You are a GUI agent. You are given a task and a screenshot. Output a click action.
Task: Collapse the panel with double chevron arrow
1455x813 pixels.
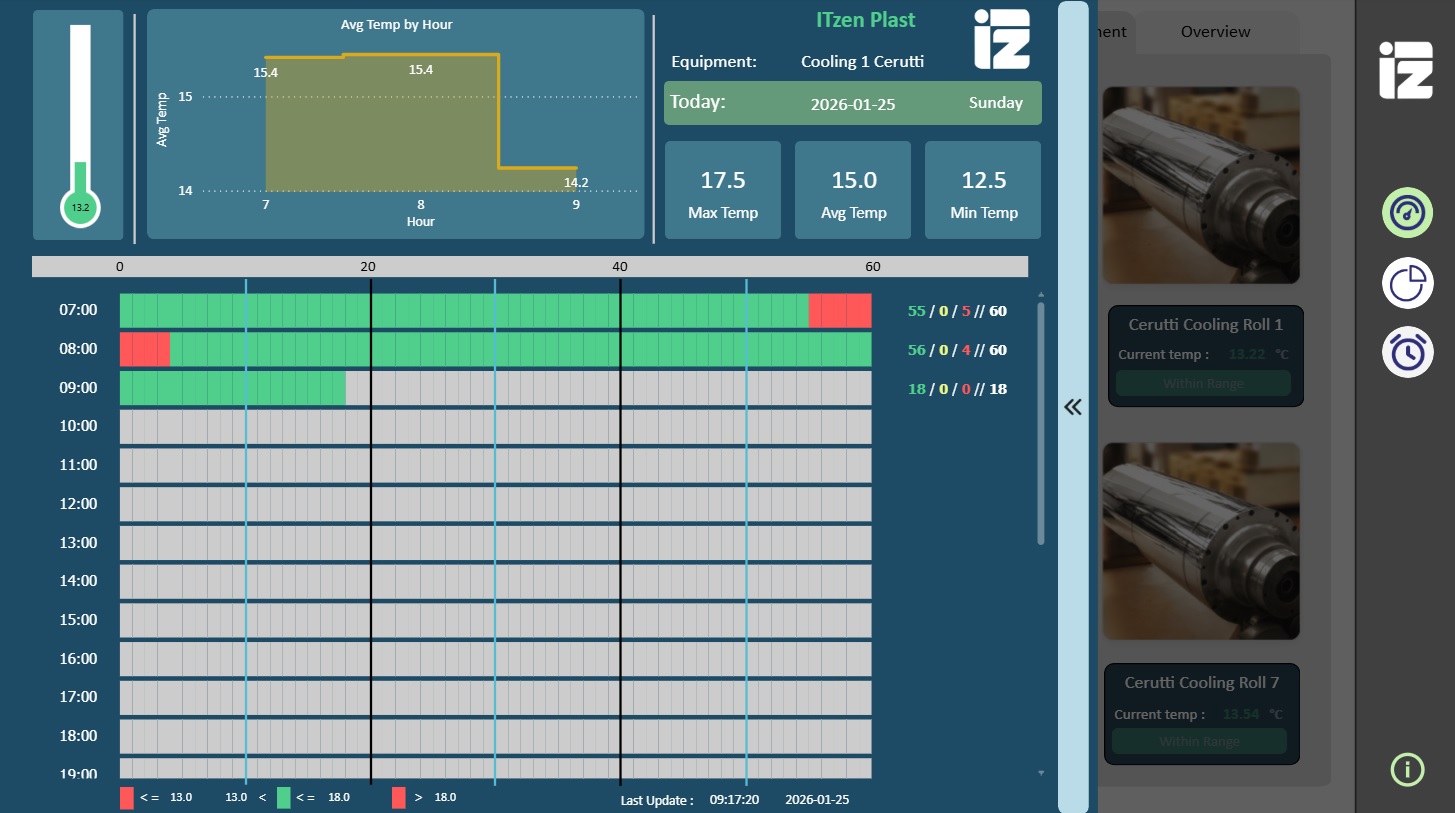pos(1073,407)
